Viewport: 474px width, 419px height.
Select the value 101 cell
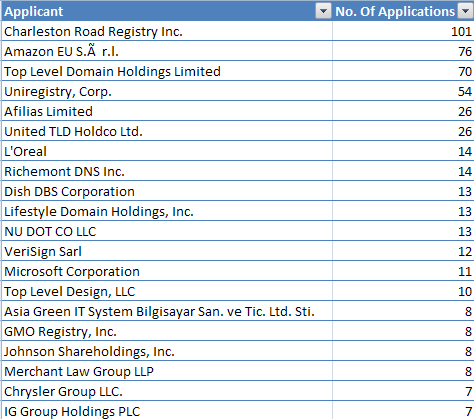(x=403, y=31)
